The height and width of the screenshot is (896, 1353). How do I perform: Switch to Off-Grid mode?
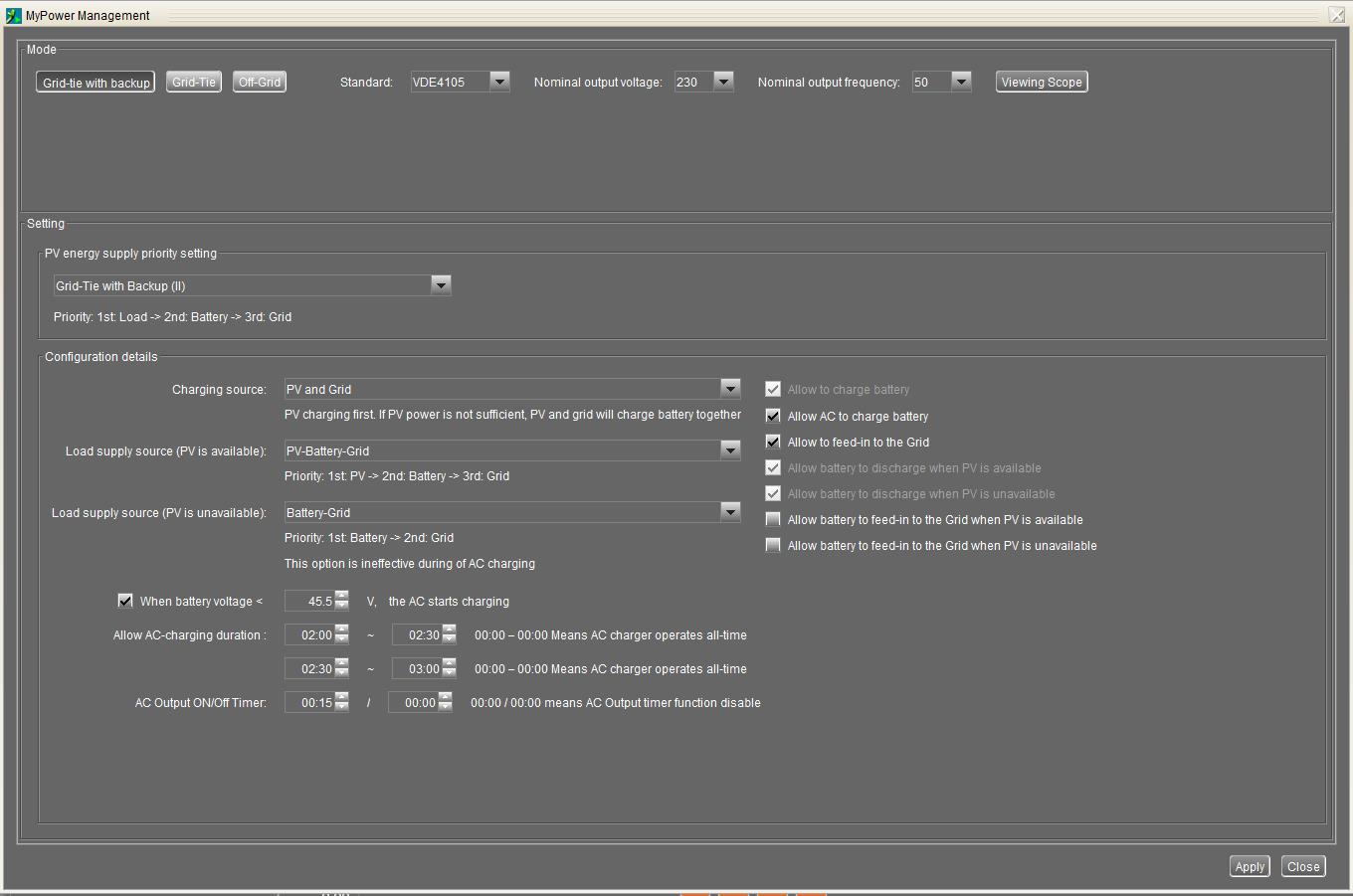(x=260, y=83)
